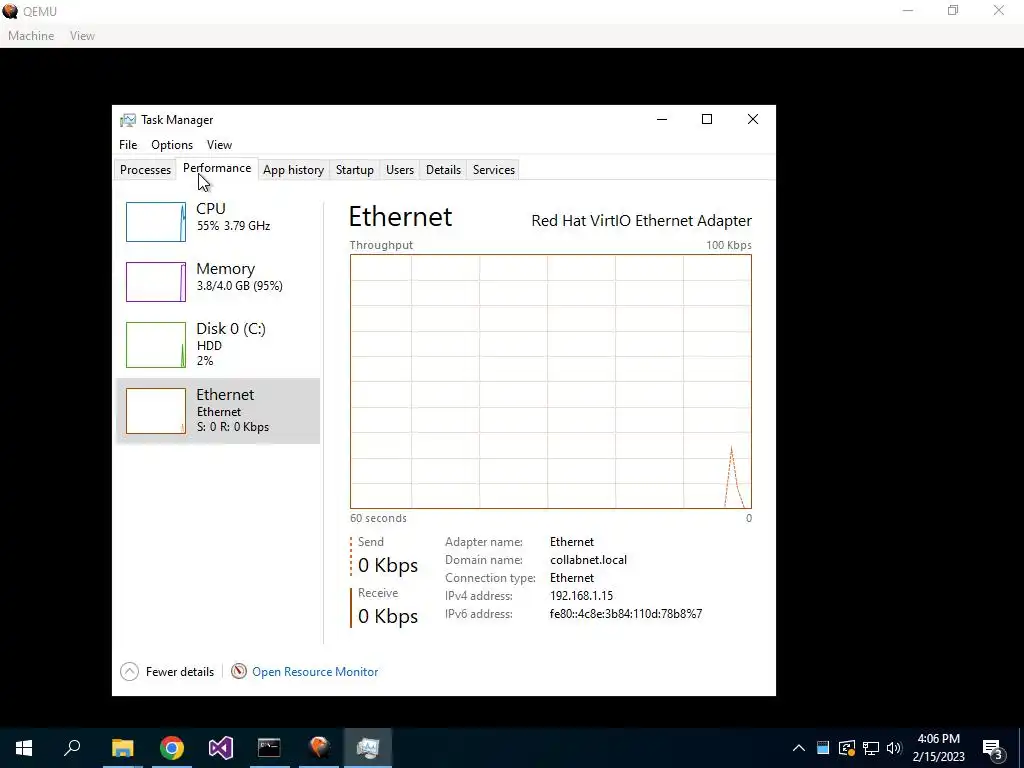Select the CPU usage graph thumbnail

[155, 222]
